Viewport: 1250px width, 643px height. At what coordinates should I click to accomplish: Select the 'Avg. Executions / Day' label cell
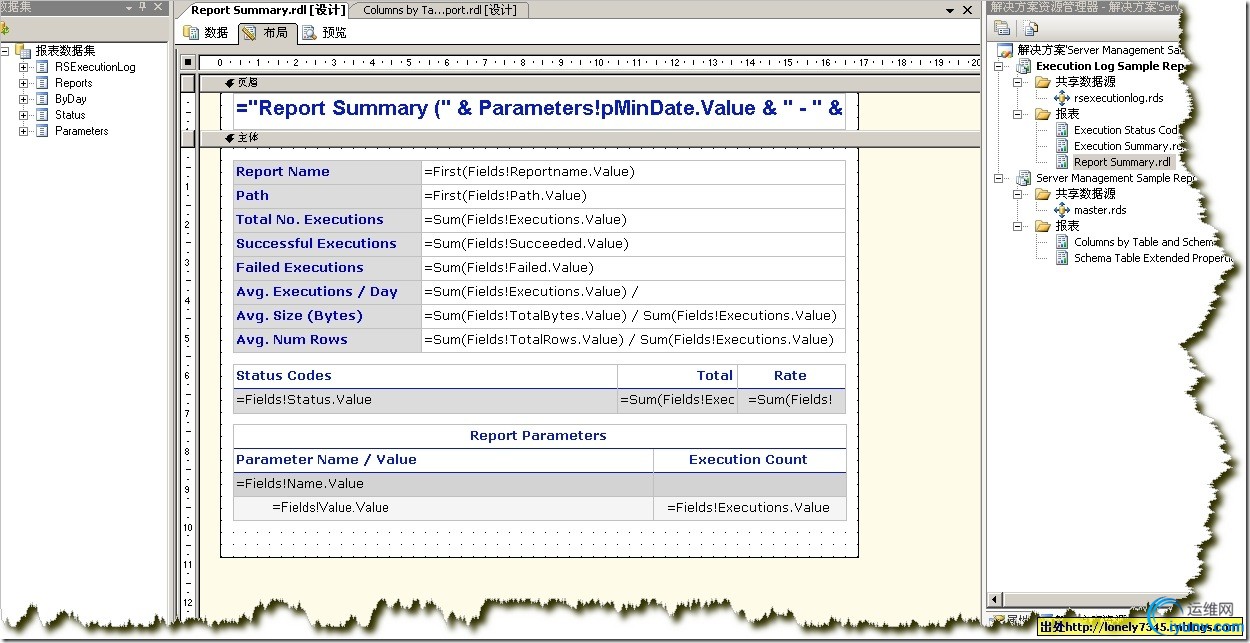coord(327,292)
